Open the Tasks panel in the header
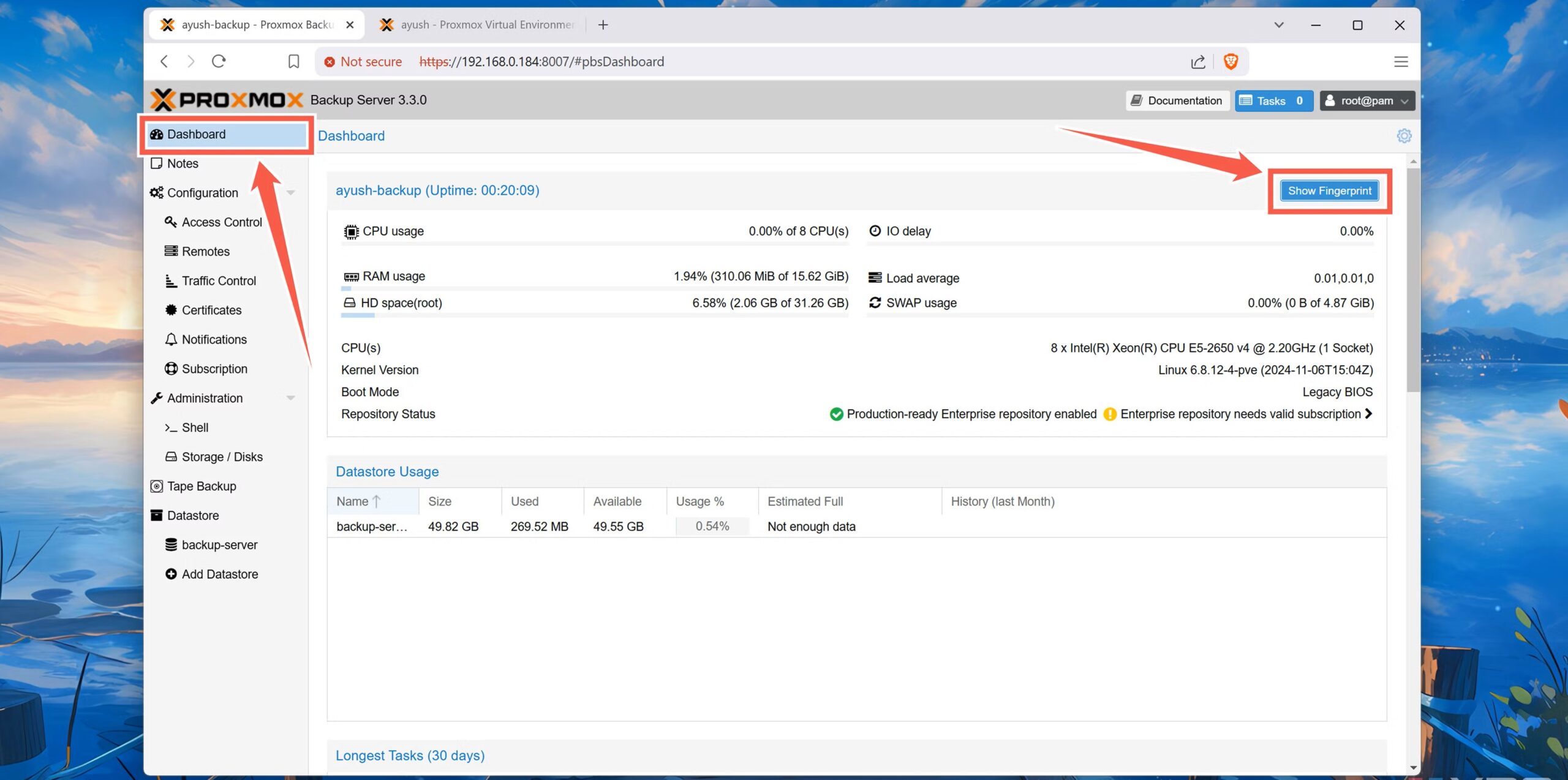The image size is (1568, 780). (1273, 100)
